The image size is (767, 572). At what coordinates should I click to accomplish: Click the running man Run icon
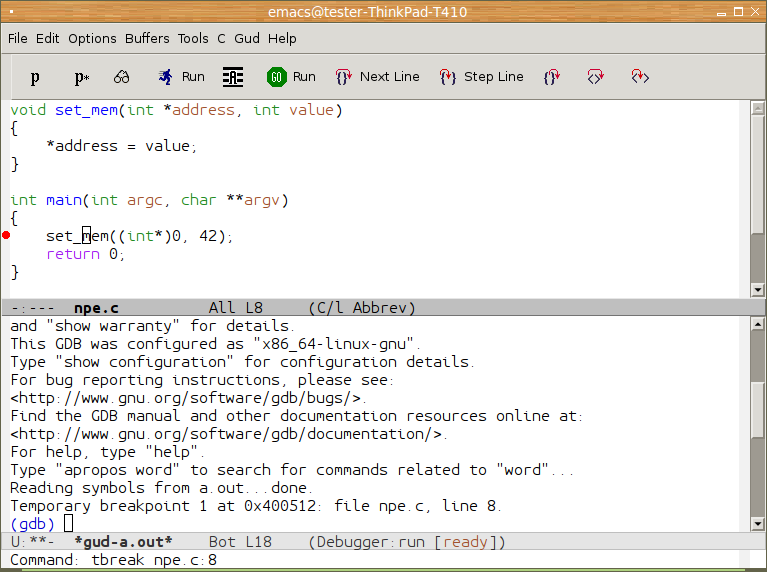(166, 77)
